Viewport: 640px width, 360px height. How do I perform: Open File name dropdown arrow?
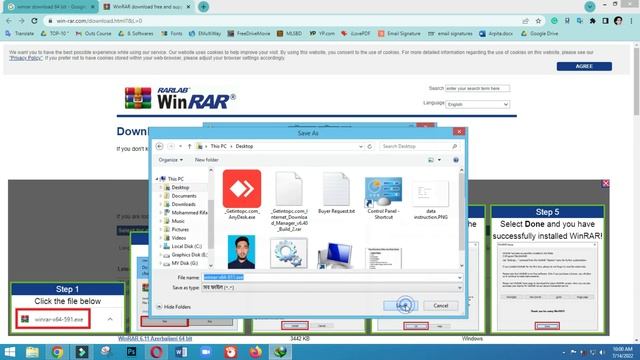(460, 277)
